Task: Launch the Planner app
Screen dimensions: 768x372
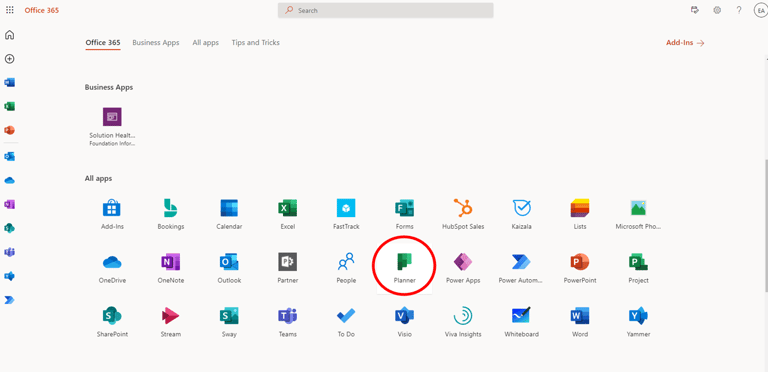Action: [x=405, y=267]
